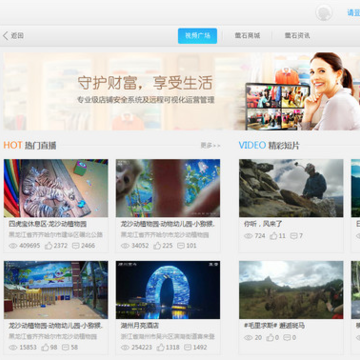Click address line under 四虎宝休息区 title
360x360 pixels.
[x=56, y=235]
